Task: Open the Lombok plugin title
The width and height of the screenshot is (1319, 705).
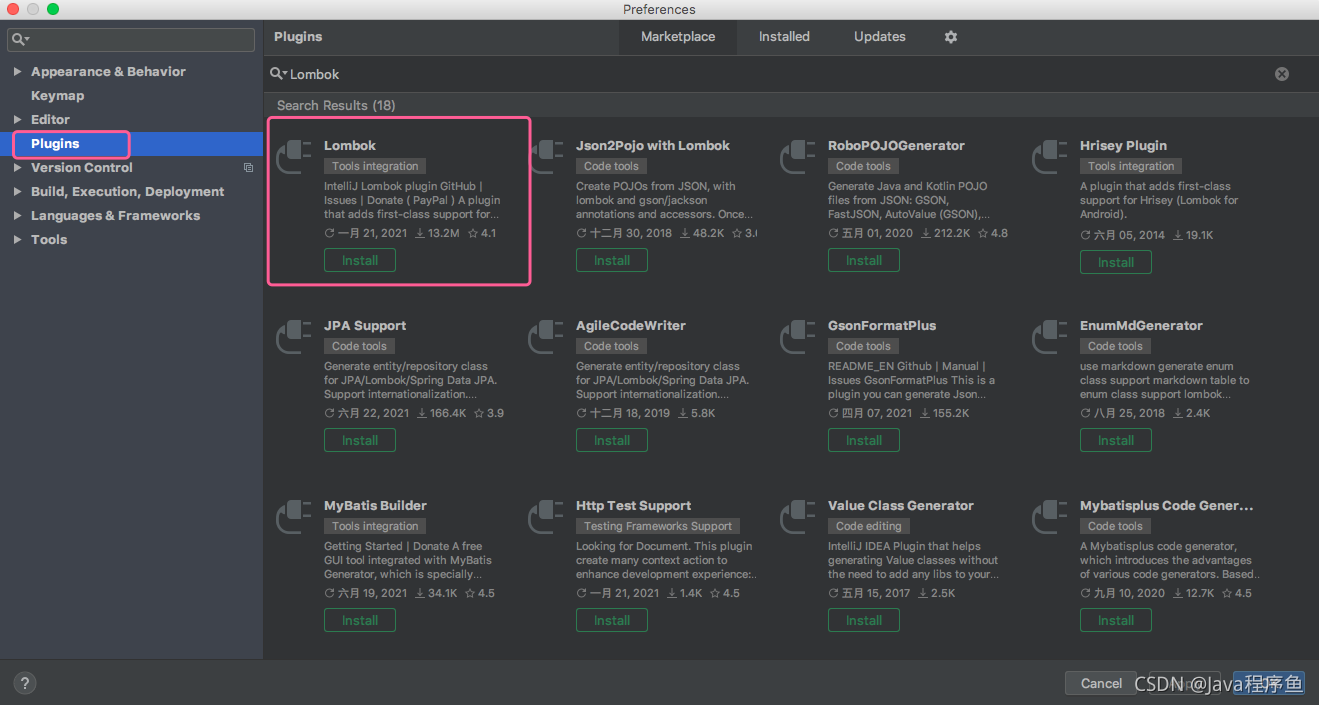Action: click(350, 146)
